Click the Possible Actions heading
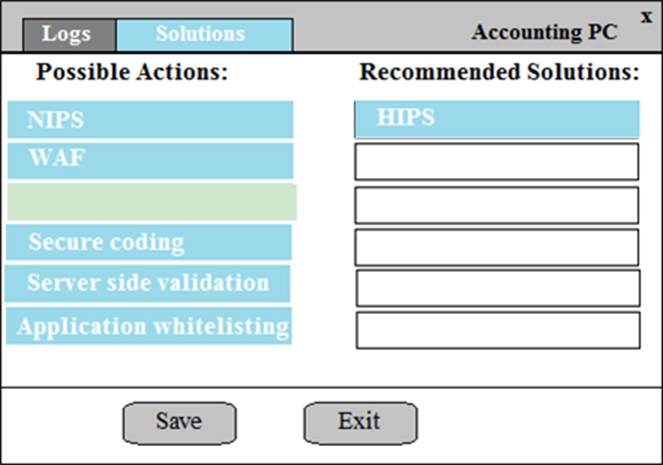Image resolution: width=663 pixels, height=465 pixels. tap(133, 73)
